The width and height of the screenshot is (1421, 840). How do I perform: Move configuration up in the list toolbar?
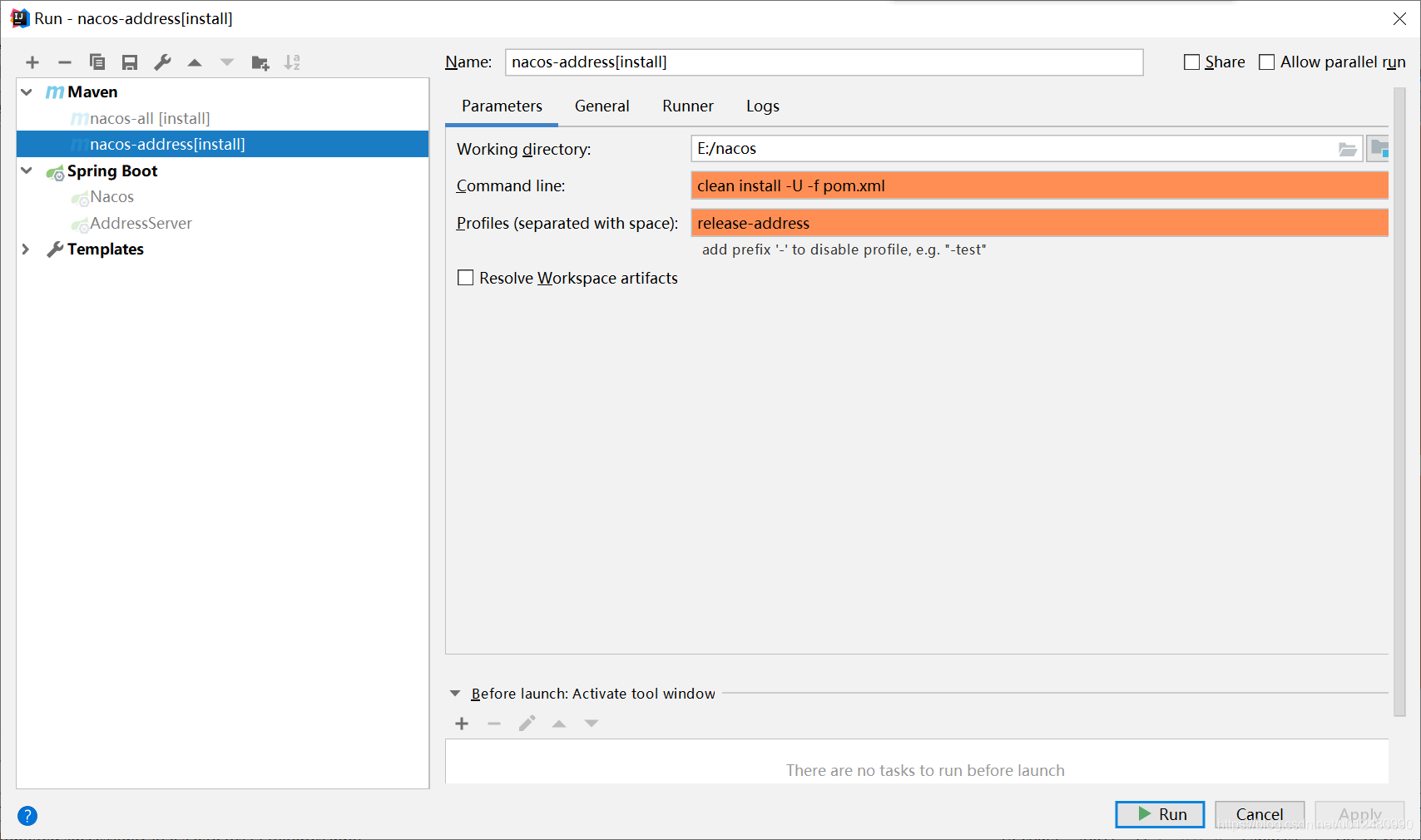195,62
